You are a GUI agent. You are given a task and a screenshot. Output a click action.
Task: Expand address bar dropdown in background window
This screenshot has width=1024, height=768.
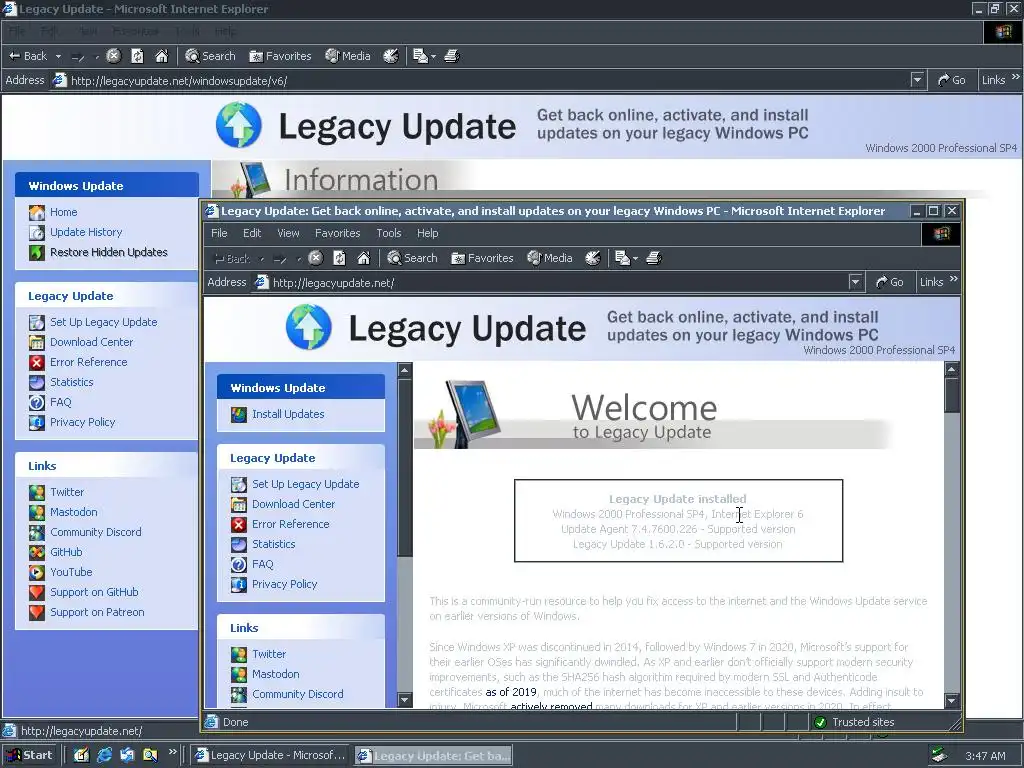point(918,80)
